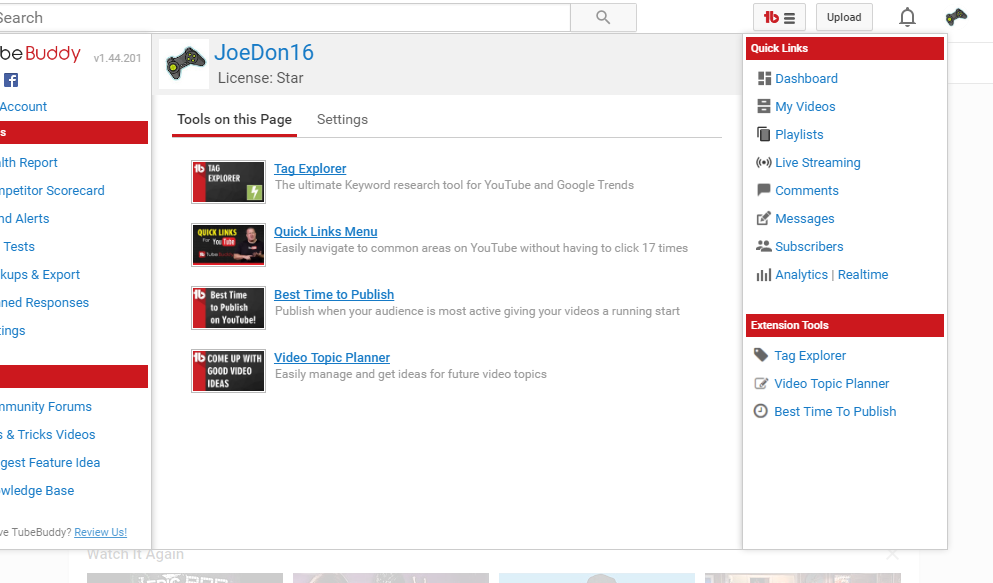Click the TubeBuddy logo in sidebar
Screen dimensions: 993x583
tap(41, 54)
